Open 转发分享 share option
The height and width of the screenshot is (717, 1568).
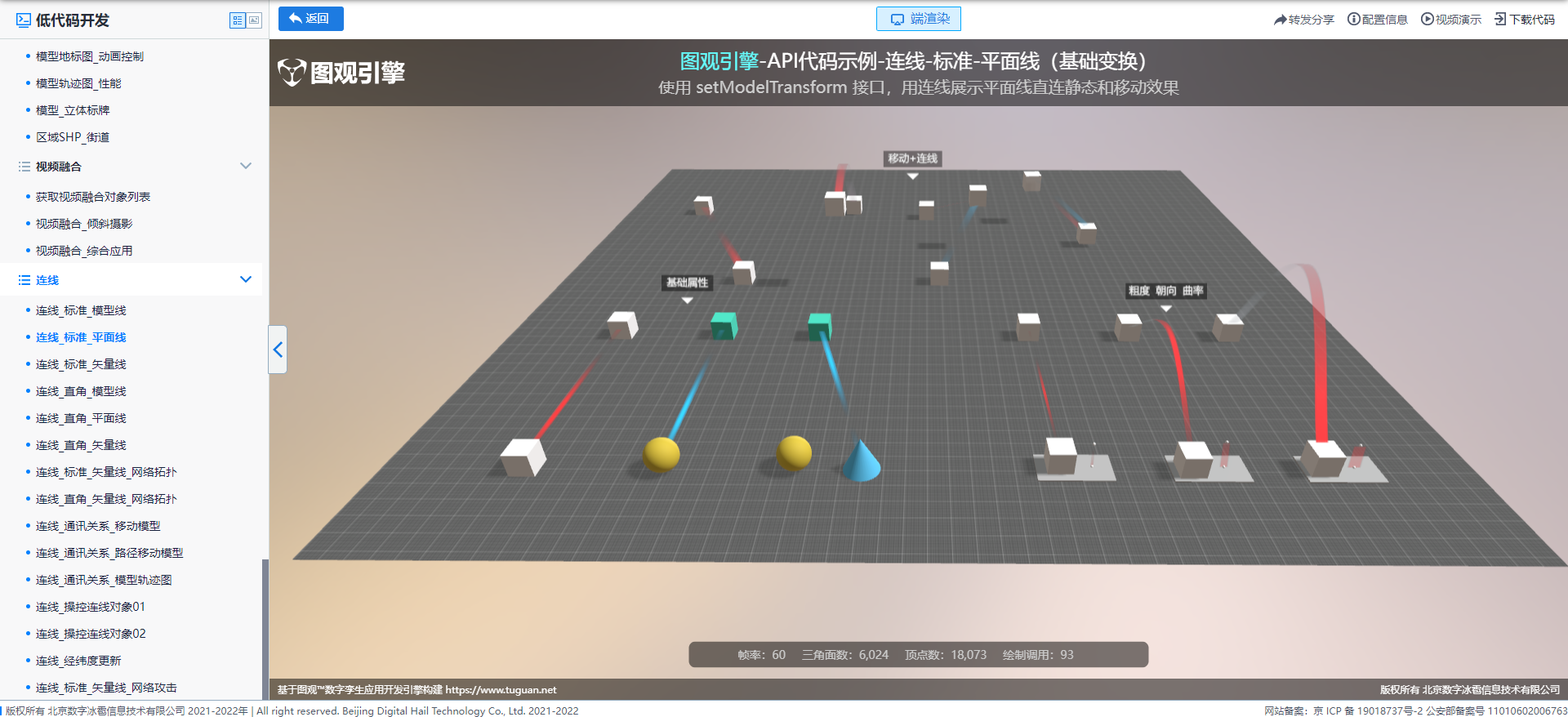click(1304, 20)
